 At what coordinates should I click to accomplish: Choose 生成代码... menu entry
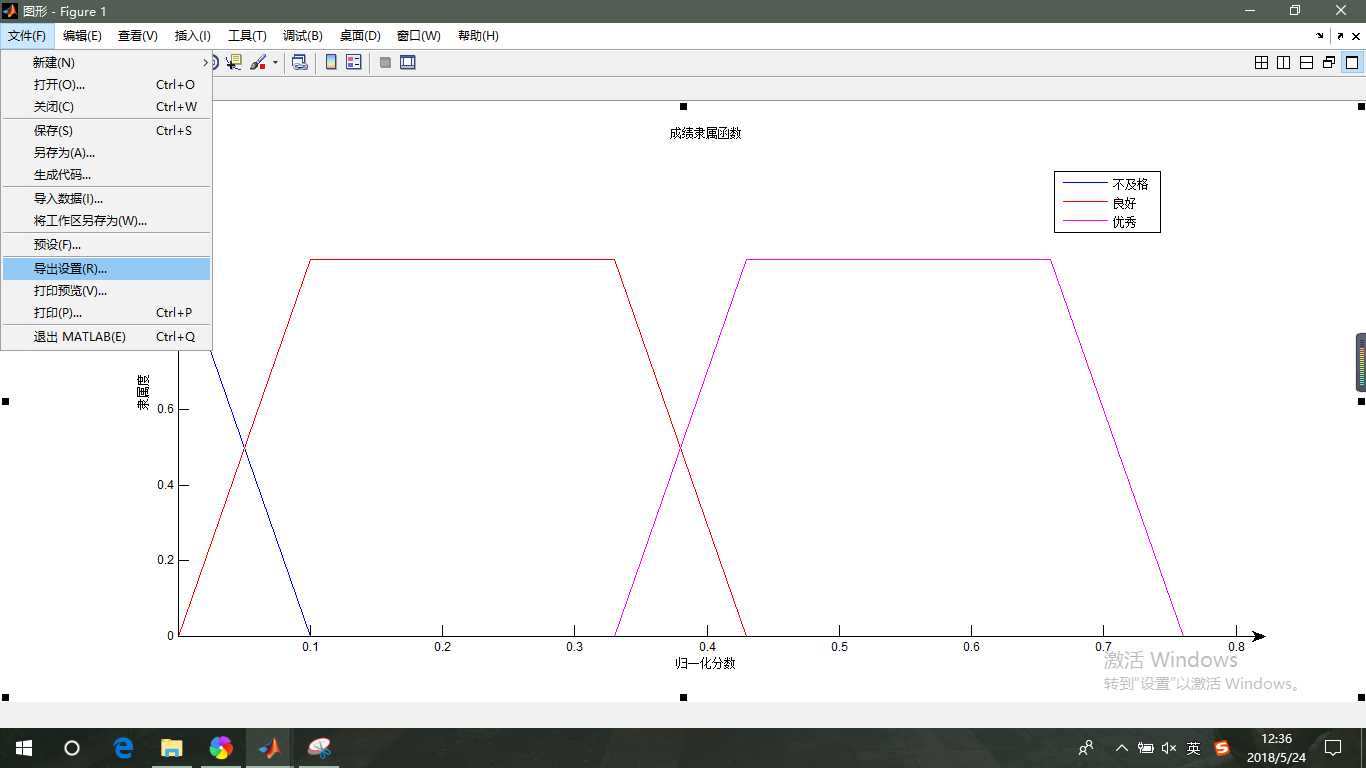(x=106, y=175)
